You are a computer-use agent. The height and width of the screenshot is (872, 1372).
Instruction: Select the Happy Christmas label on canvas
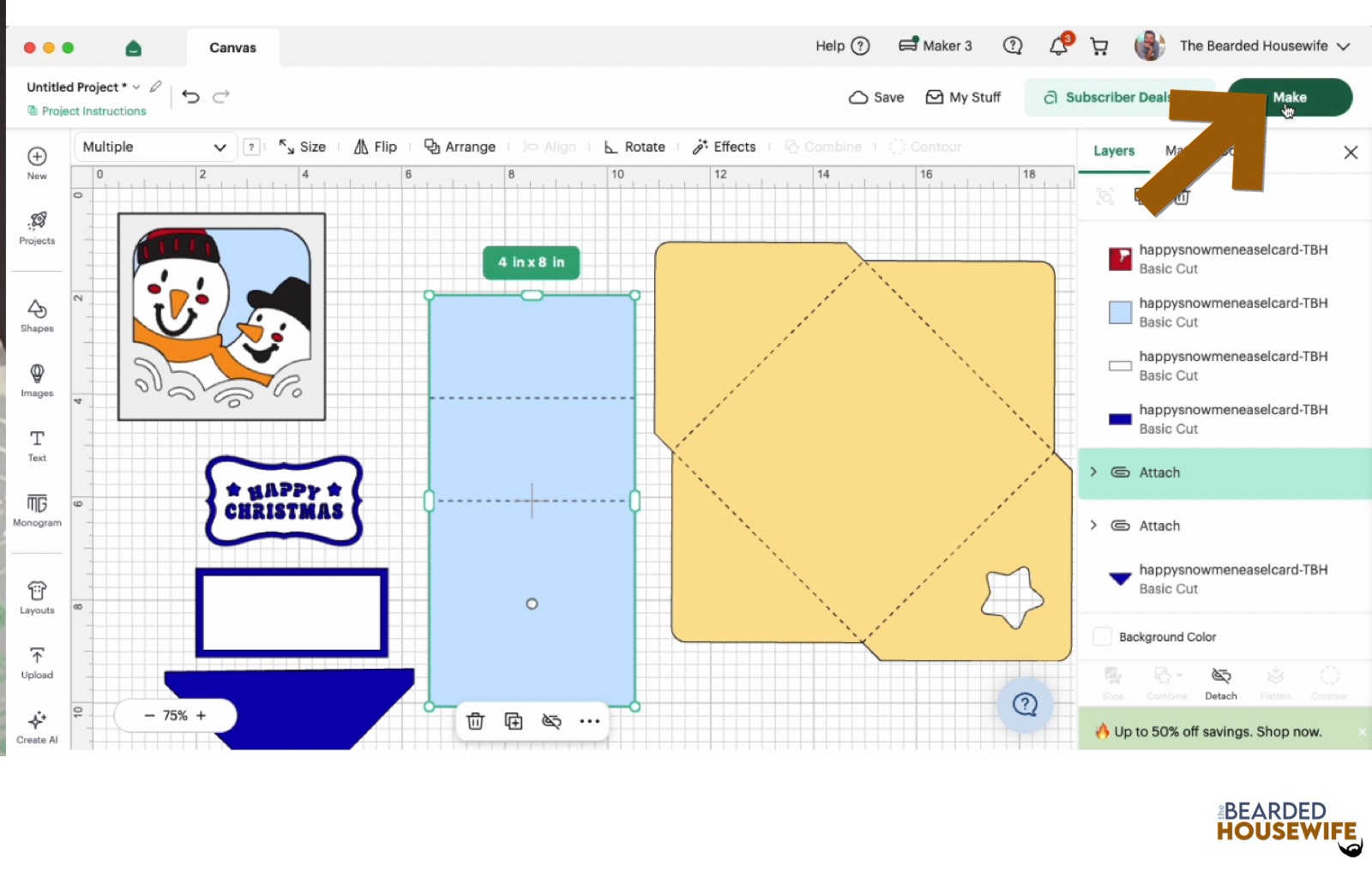284,501
